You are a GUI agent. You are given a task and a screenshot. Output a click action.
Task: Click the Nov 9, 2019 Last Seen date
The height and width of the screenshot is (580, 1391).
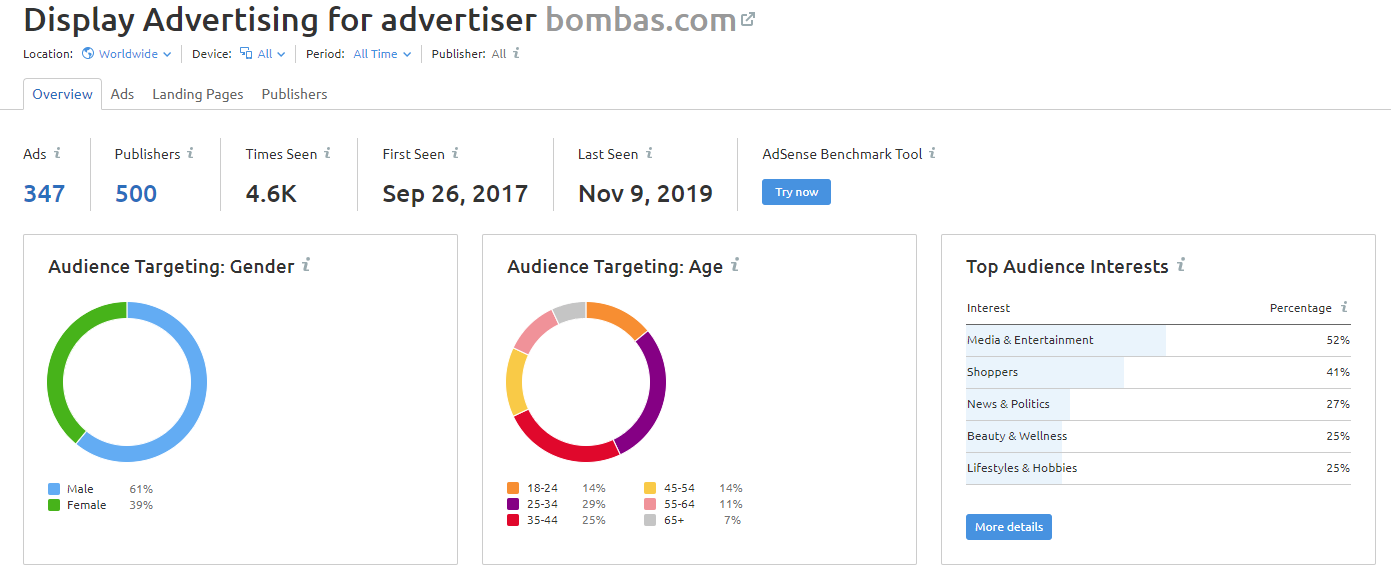coord(645,194)
